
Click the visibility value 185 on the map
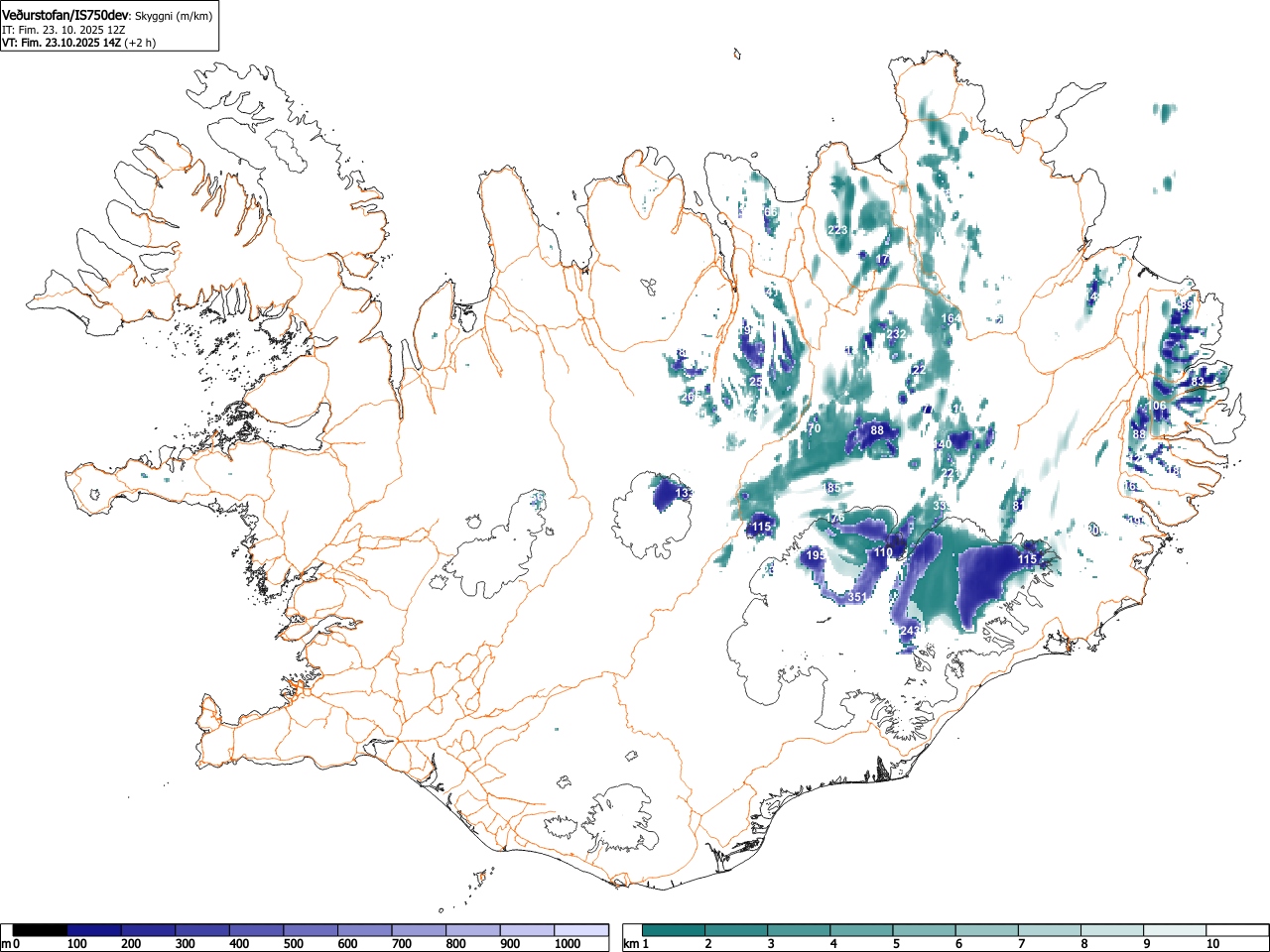point(831,488)
